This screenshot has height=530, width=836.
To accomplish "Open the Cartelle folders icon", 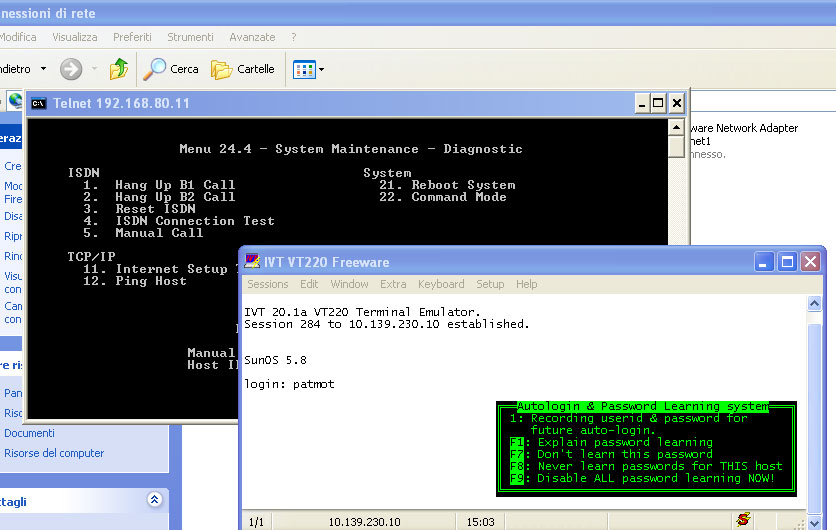I will coord(221,69).
